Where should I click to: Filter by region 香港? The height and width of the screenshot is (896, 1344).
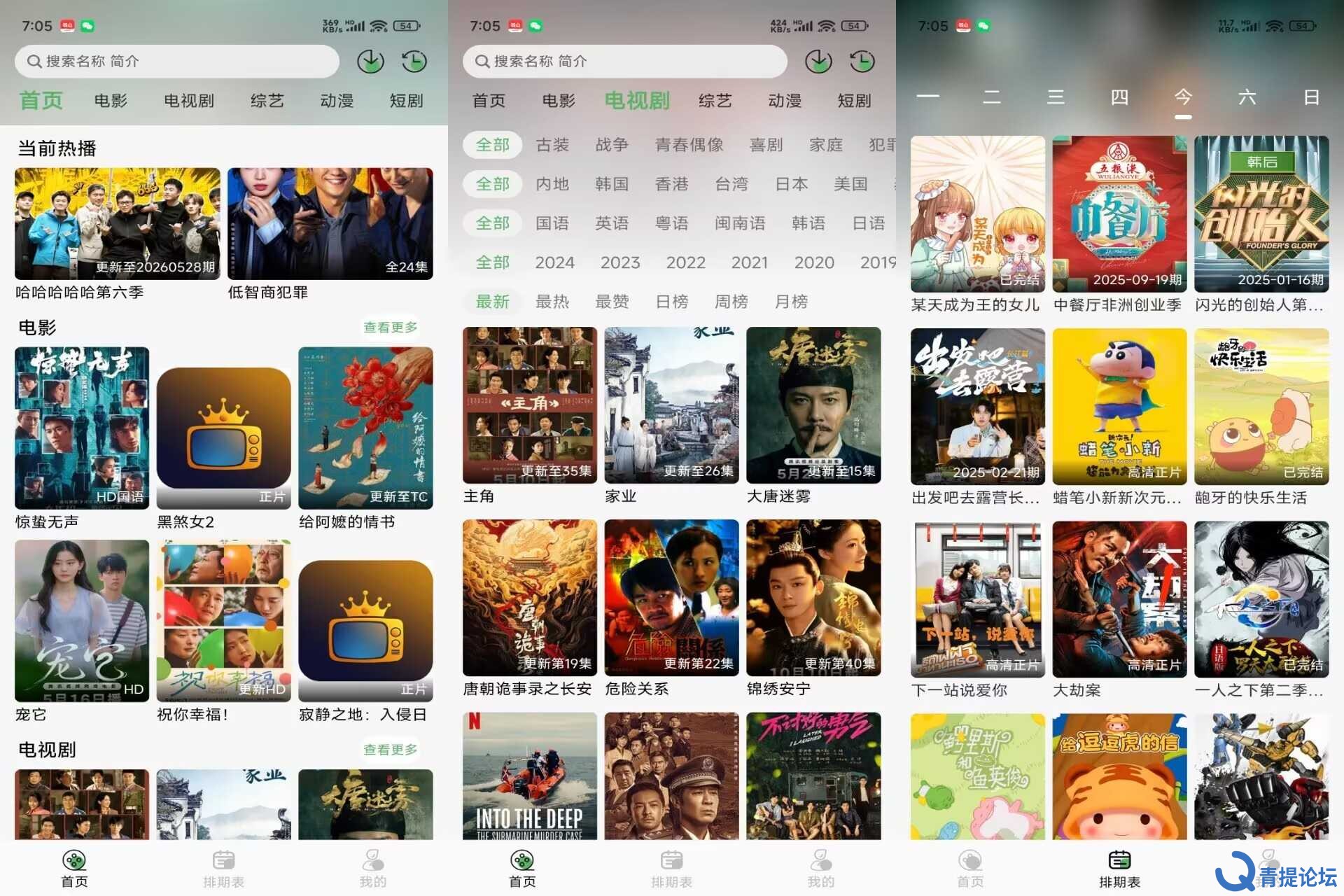coord(671,184)
